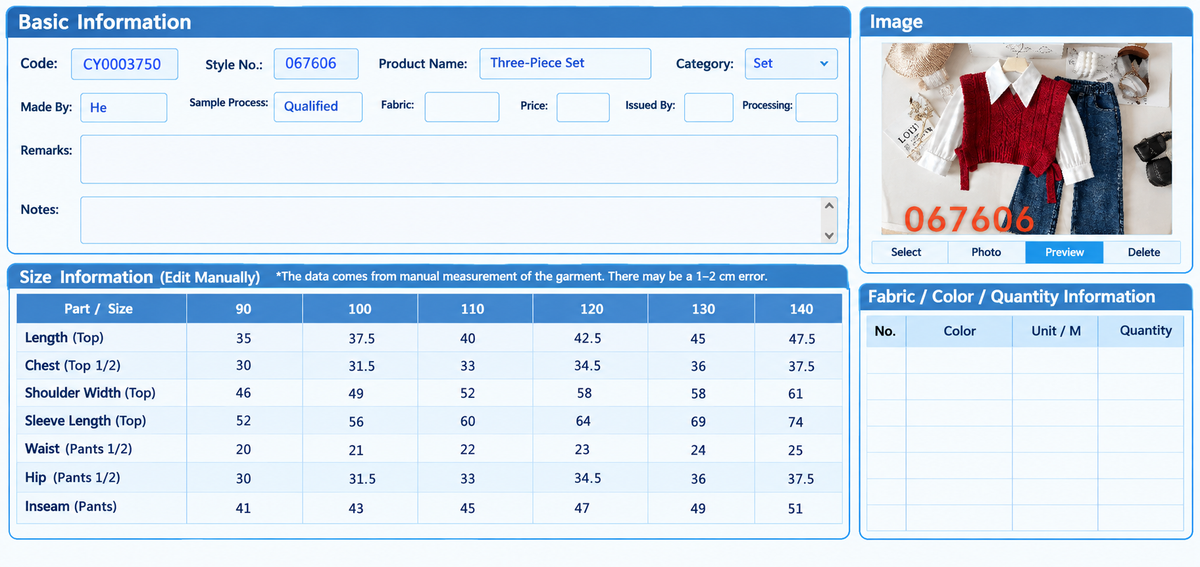Focus the empty Fabric input field
The height and width of the screenshot is (567, 1200).
click(462, 107)
